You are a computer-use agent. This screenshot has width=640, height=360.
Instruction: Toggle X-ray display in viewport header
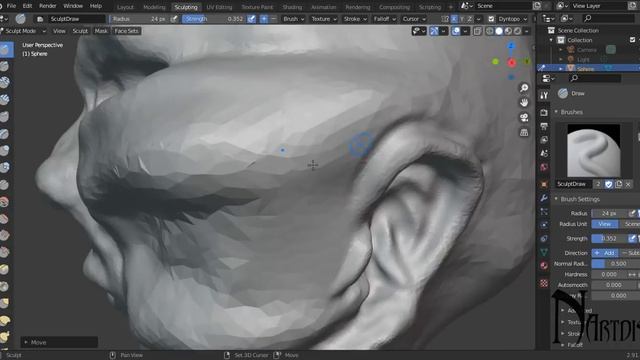(478, 31)
